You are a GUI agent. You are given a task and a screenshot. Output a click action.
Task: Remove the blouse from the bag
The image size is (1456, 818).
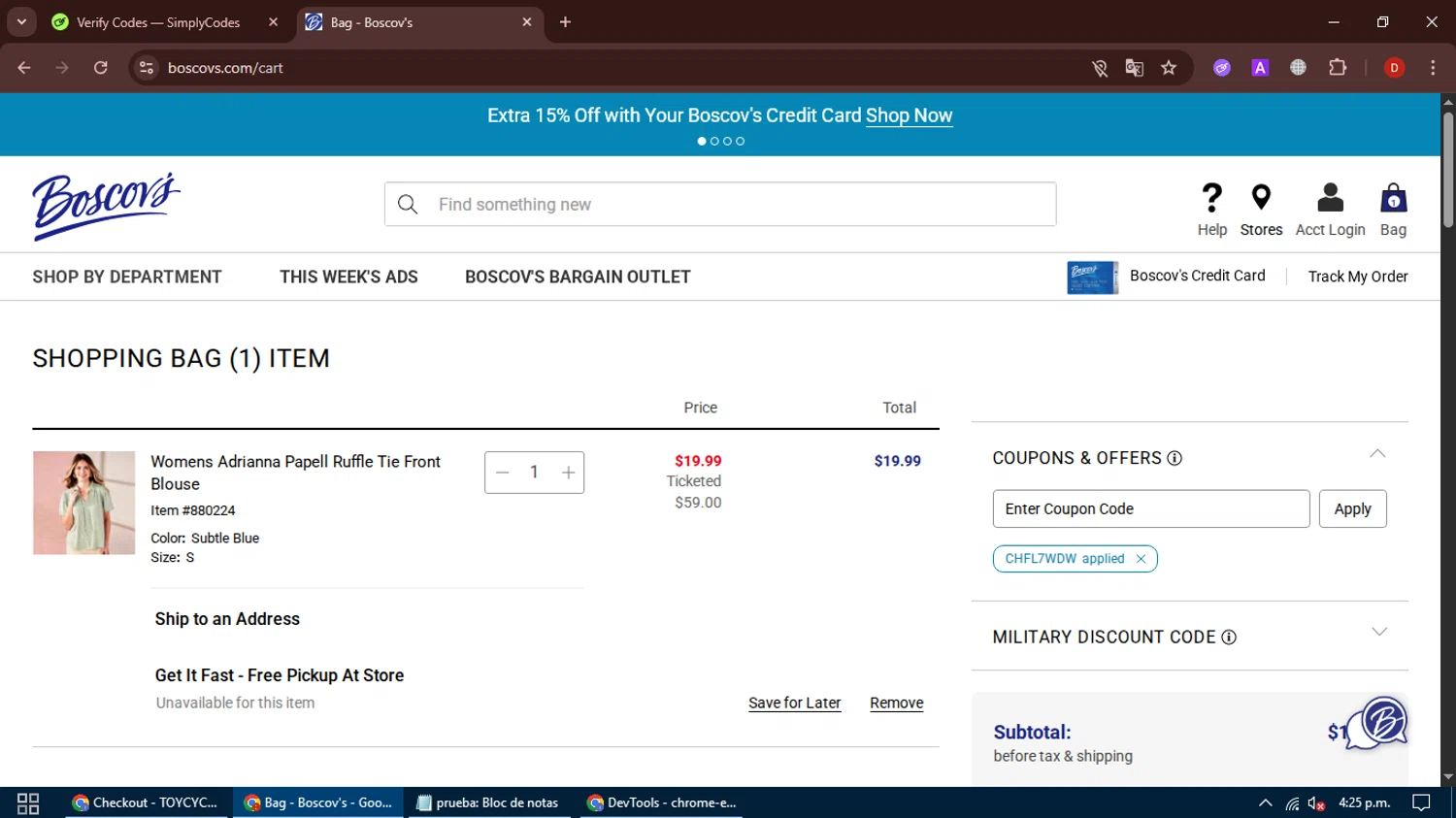[896, 703]
